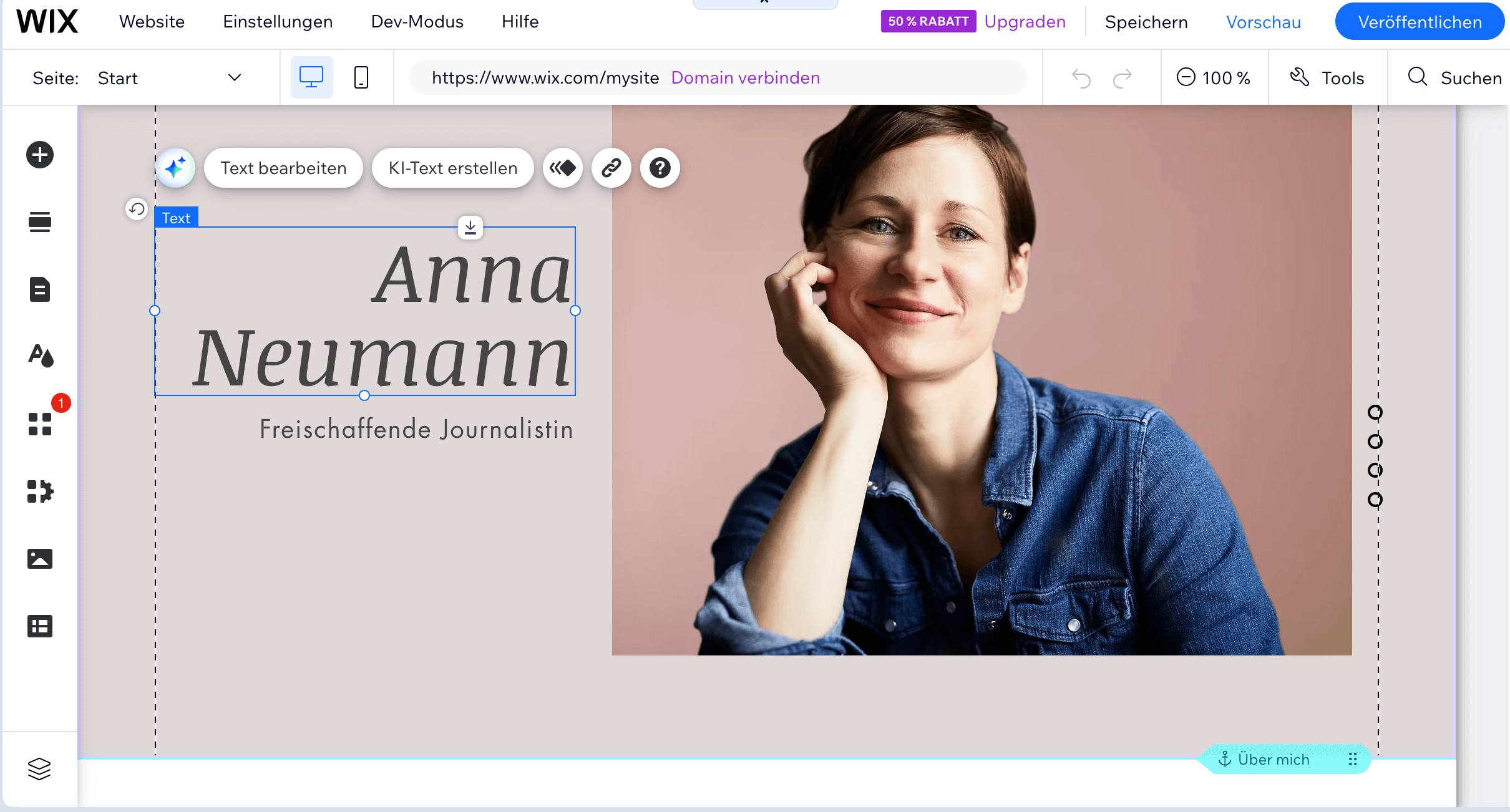Click the zoom out 100 % control
Viewport: 1510px width, 812px height.
point(1214,78)
